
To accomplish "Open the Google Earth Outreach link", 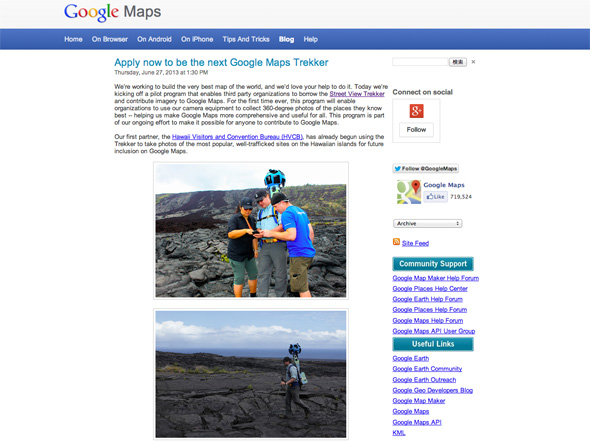I will [x=424, y=380].
